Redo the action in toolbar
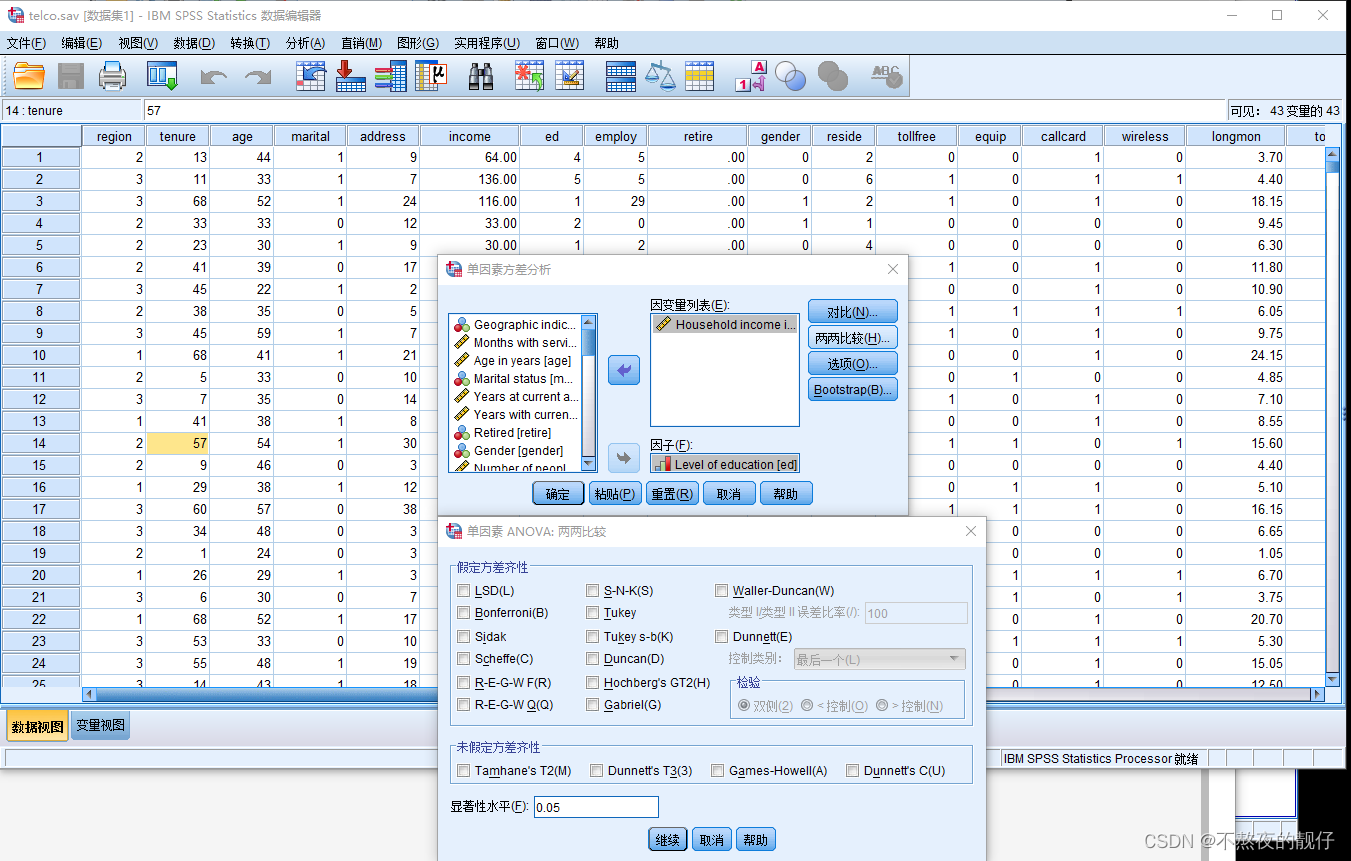The height and width of the screenshot is (861, 1351). pyautogui.click(x=258, y=76)
